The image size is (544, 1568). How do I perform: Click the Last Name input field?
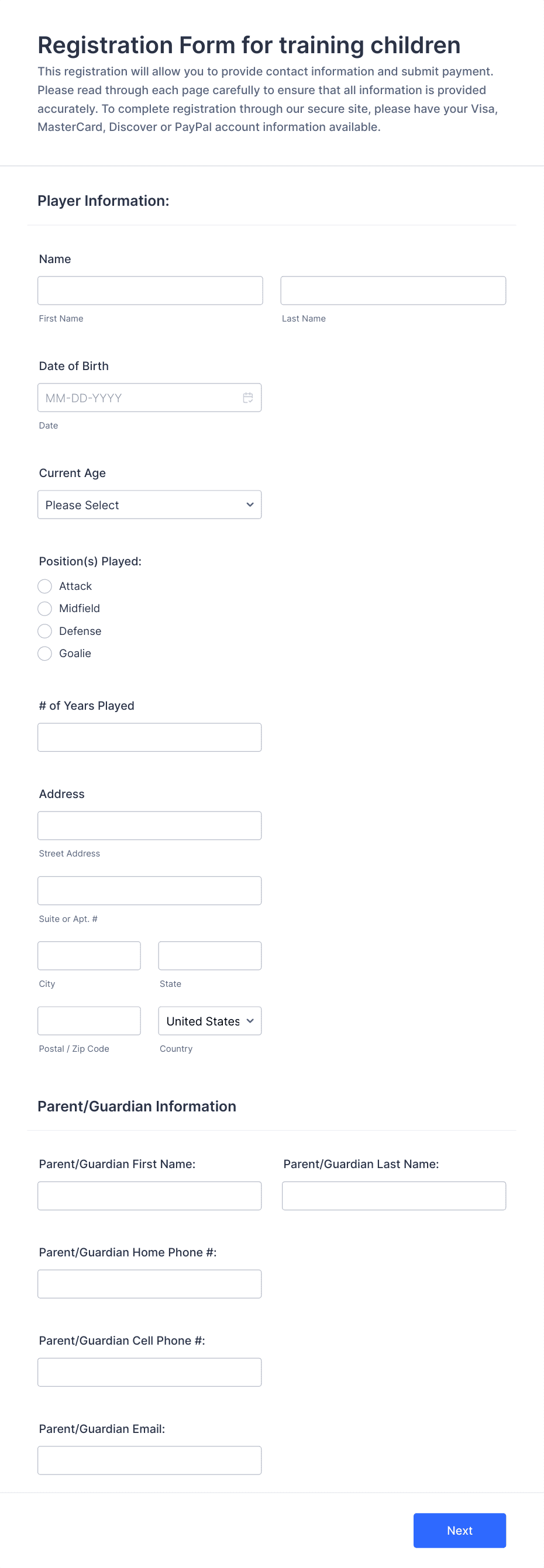(393, 291)
